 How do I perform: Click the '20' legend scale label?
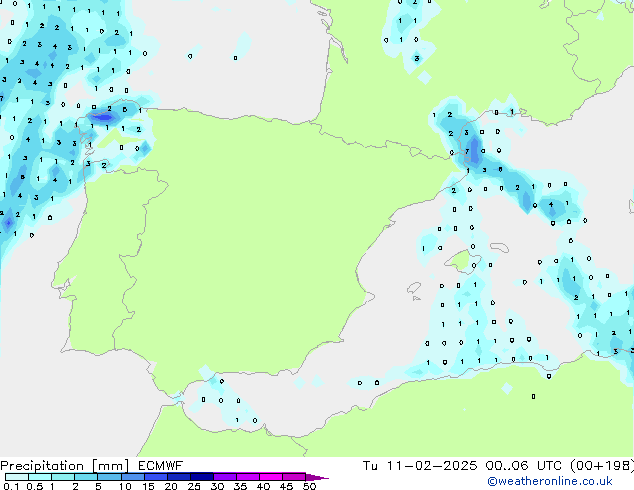(x=171, y=486)
